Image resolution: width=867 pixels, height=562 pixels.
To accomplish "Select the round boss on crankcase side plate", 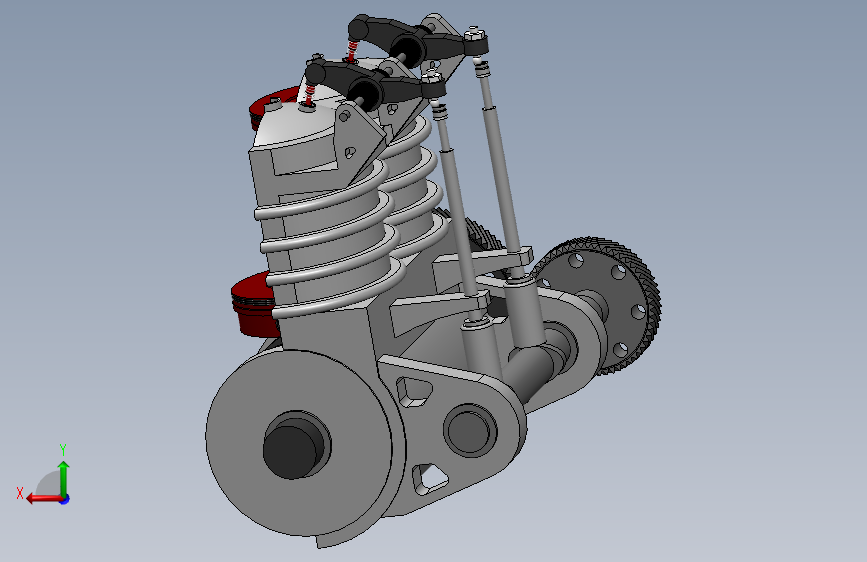I will 470,429.
